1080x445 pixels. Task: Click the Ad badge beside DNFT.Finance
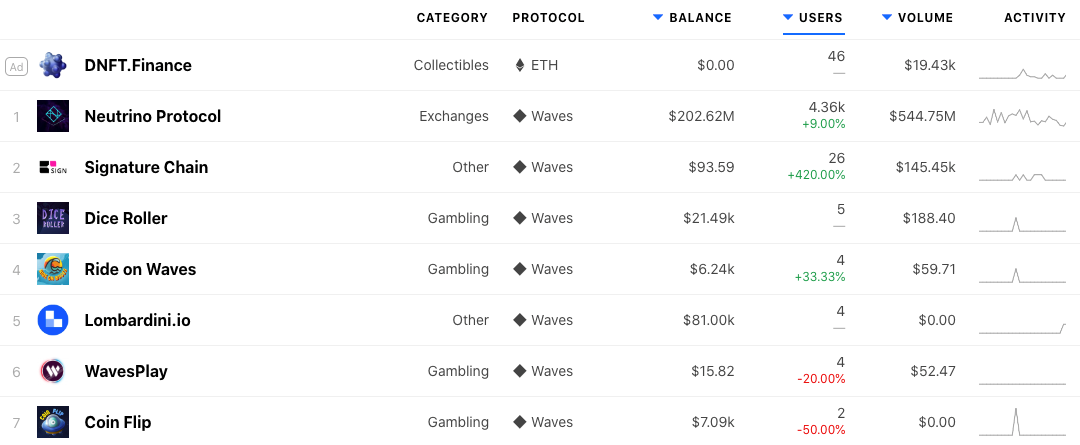tap(17, 67)
